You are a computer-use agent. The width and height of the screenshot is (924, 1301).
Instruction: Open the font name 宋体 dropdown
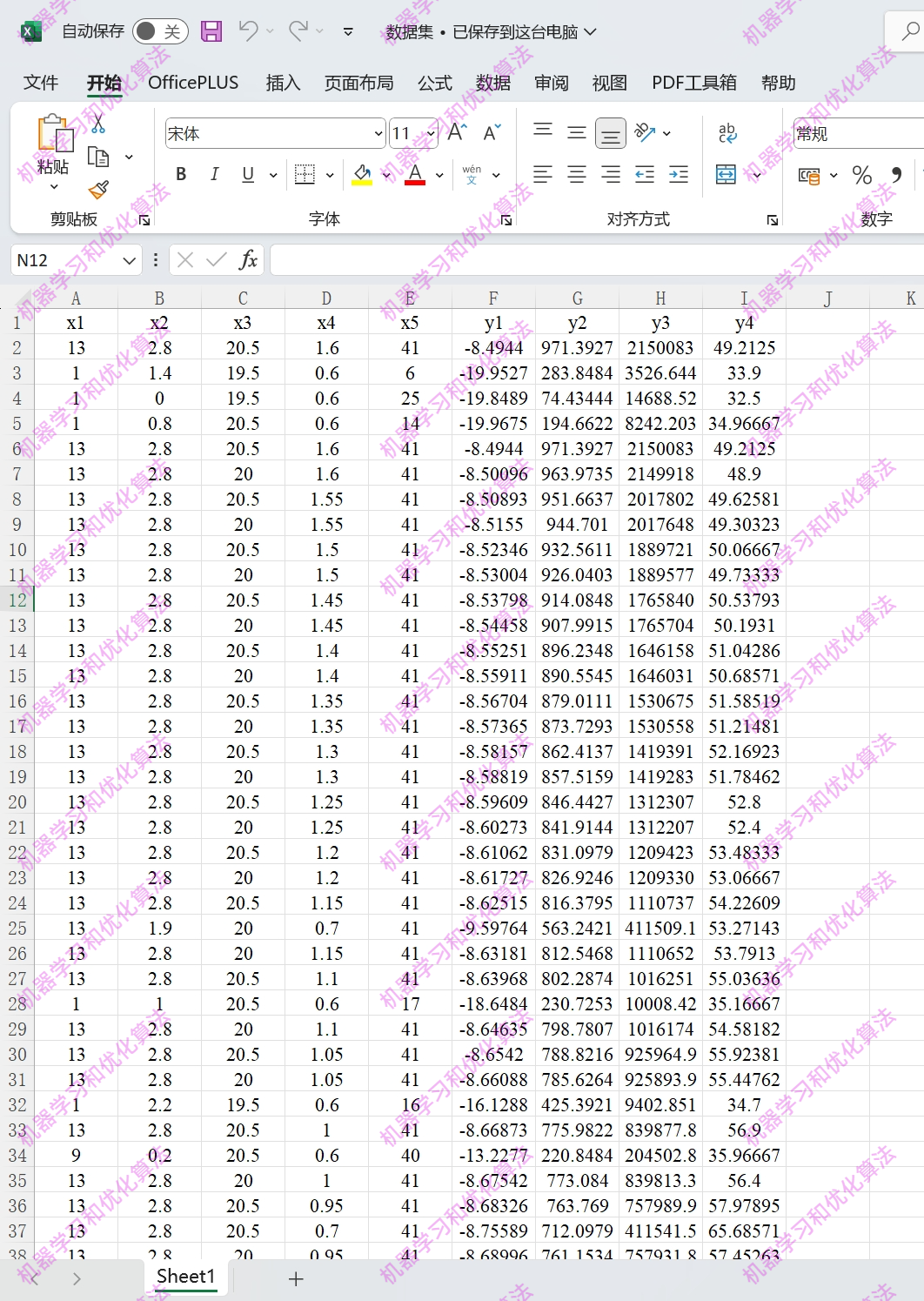point(378,133)
